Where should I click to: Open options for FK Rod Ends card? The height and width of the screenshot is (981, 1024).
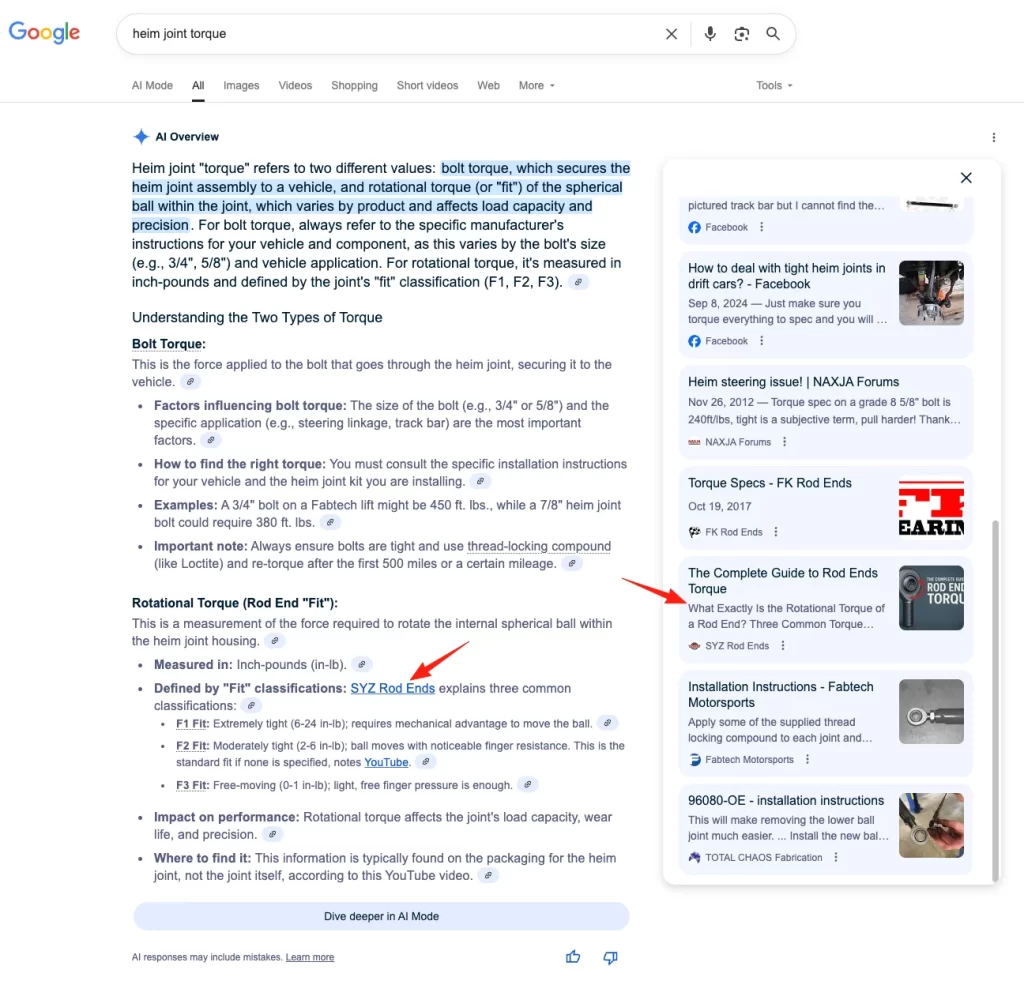click(x=776, y=532)
